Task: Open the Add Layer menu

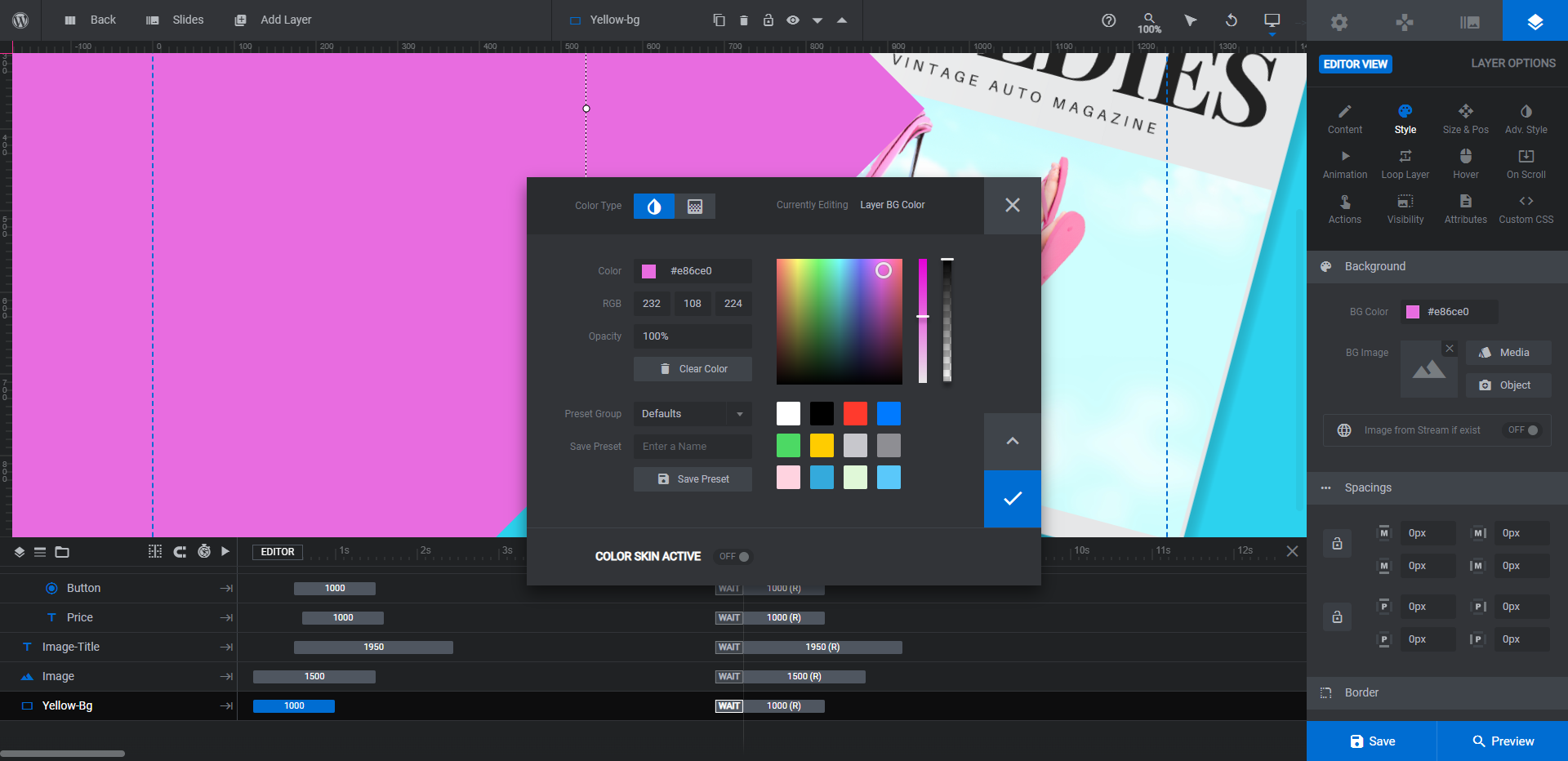Action: tap(273, 20)
